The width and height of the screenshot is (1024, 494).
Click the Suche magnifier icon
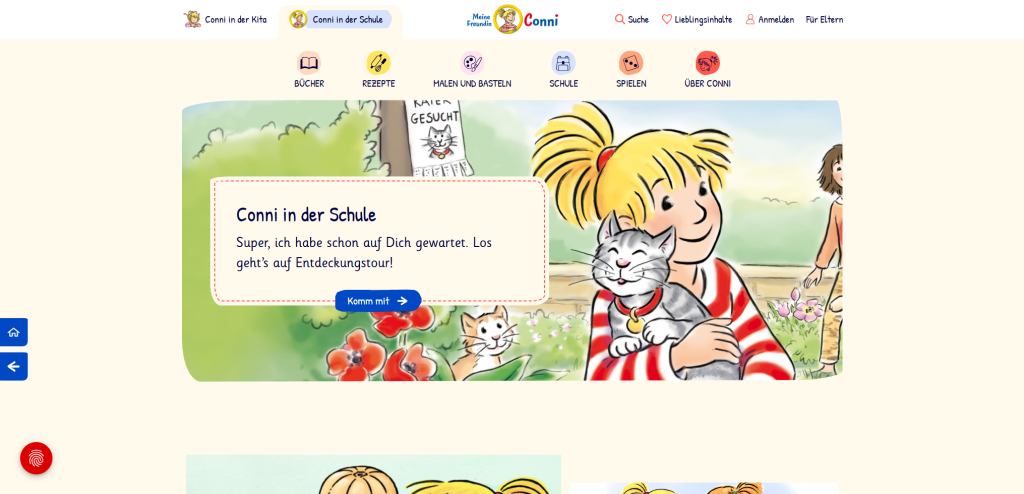click(620, 19)
